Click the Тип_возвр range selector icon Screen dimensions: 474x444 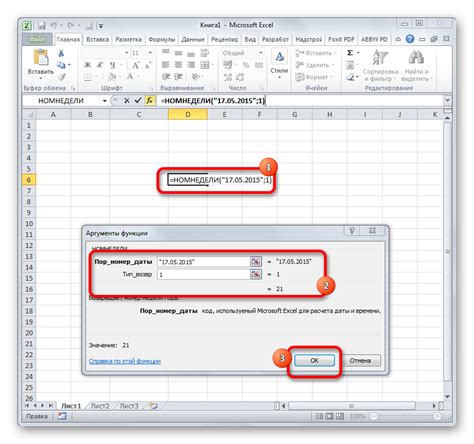click(x=256, y=274)
